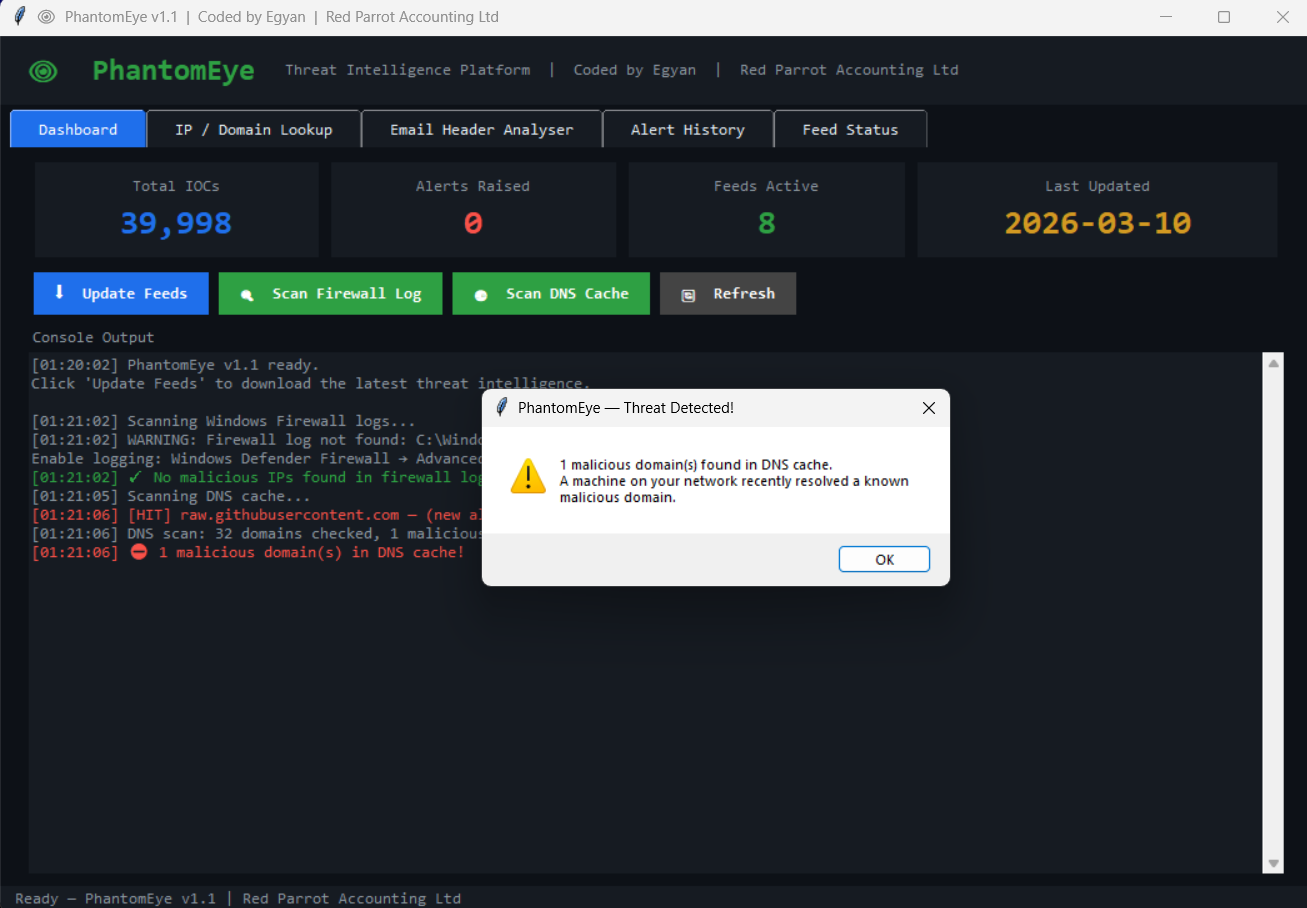Click the console scrollbar down arrow

click(1273, 863)
